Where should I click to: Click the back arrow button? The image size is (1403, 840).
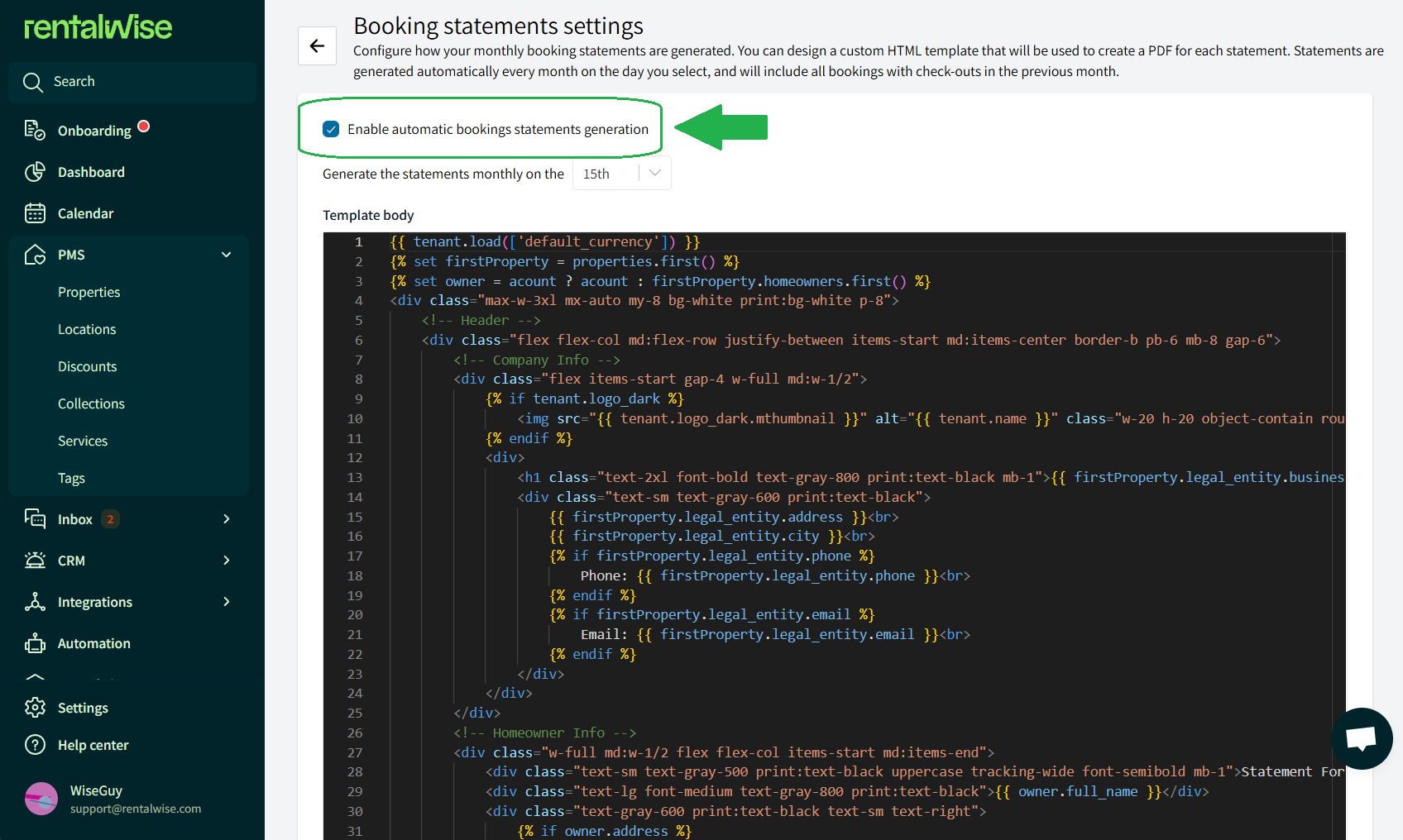pos(317,45)
